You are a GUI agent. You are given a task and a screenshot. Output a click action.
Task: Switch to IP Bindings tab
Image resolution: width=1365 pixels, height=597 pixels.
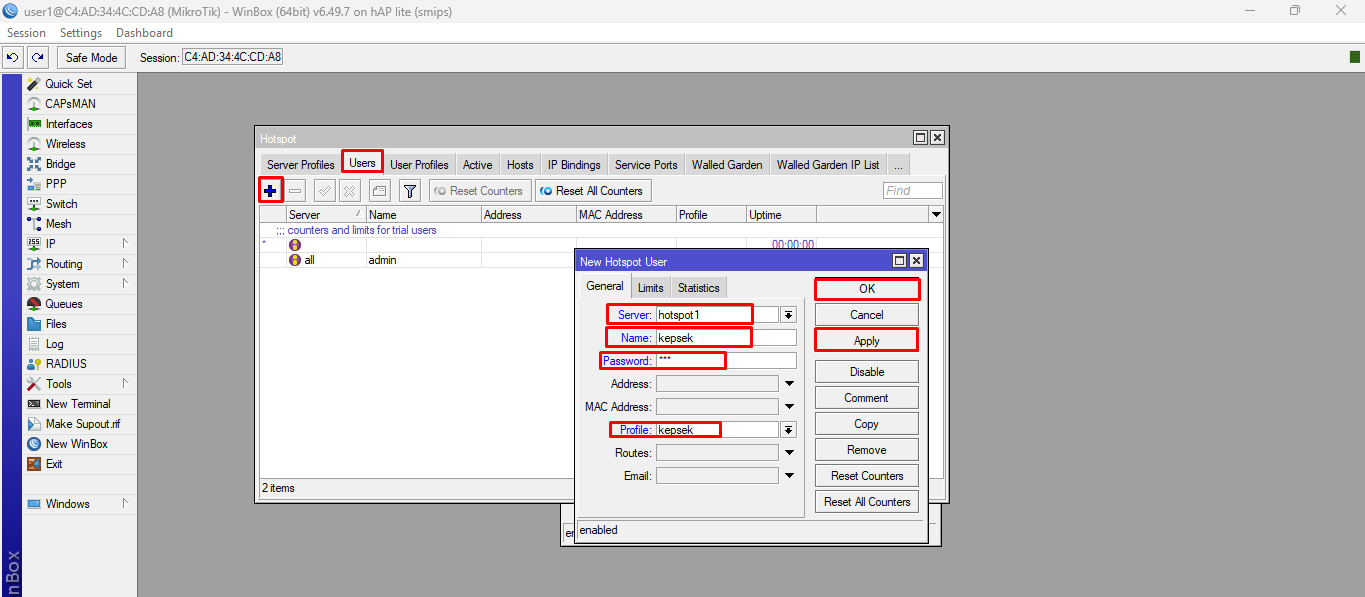coord(574,165)
